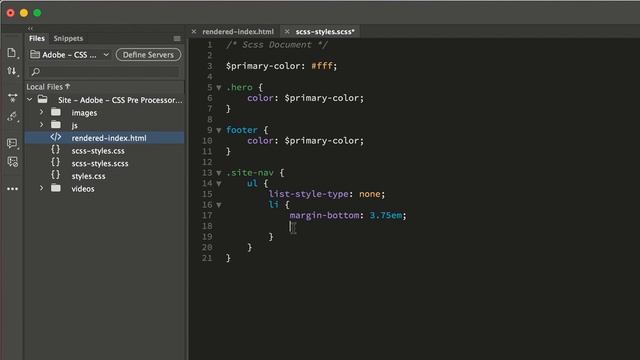The width and height of the screenshot is (640, 360).
Task: Click the #fff color value on line 3
Action: coord(322,66)
